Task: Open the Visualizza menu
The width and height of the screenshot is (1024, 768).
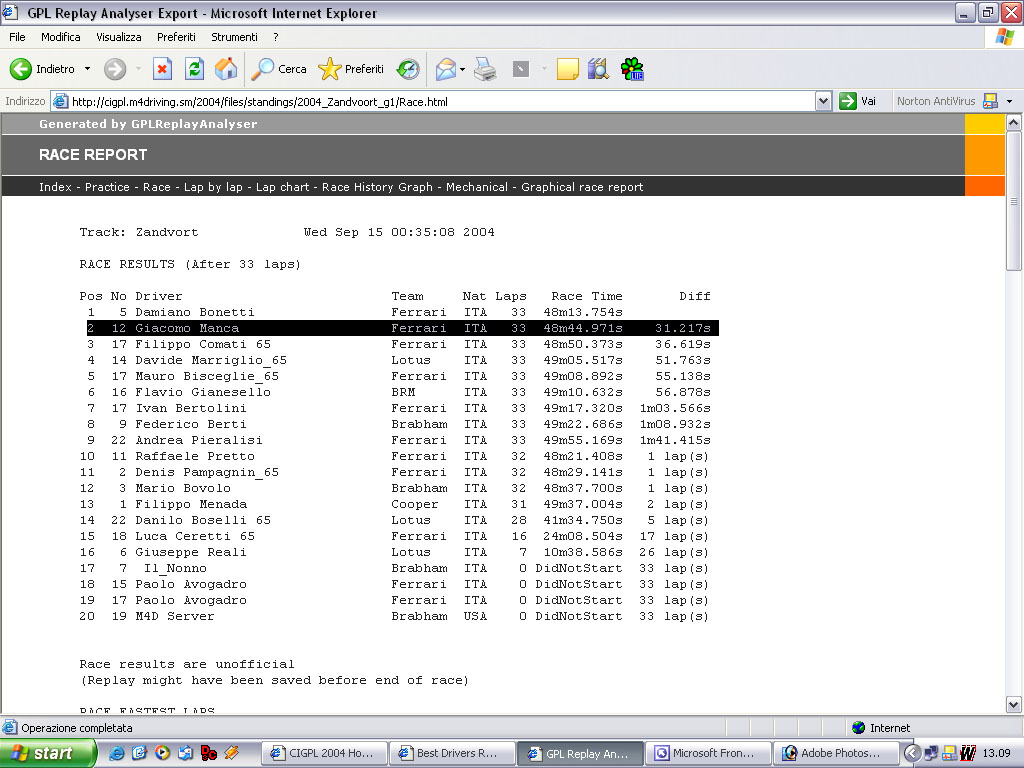Action: (x=119, y=37)
